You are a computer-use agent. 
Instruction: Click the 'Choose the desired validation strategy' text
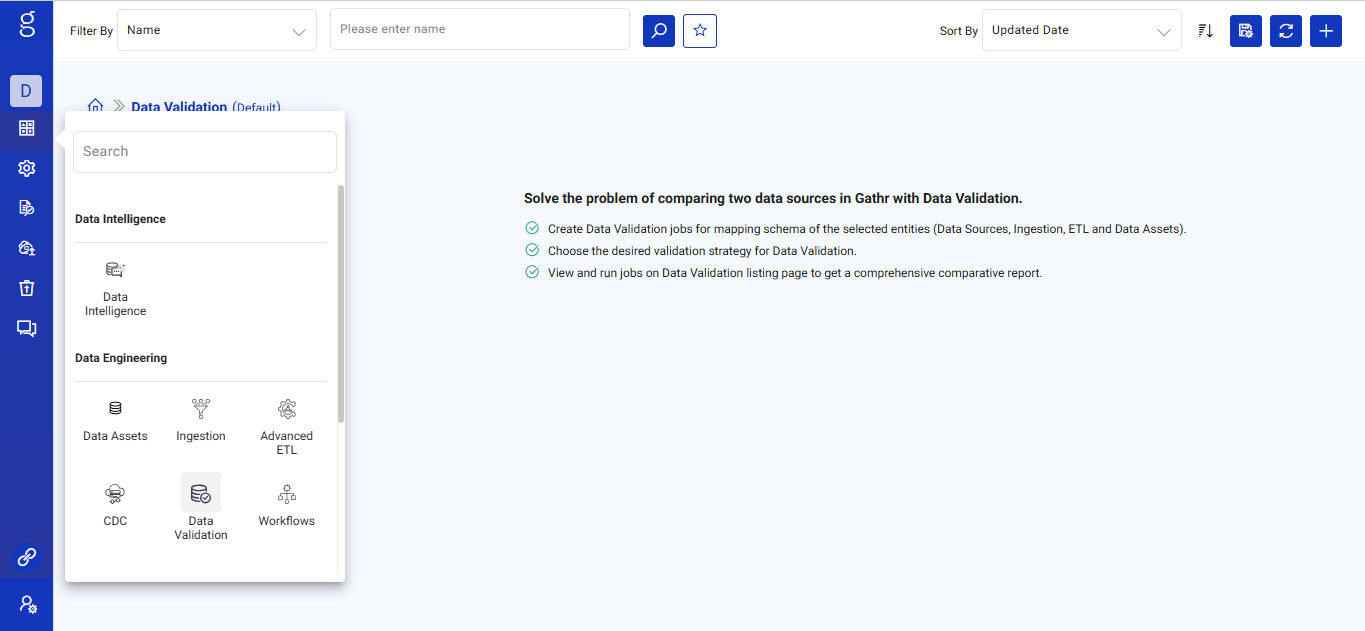click(702, 251)
